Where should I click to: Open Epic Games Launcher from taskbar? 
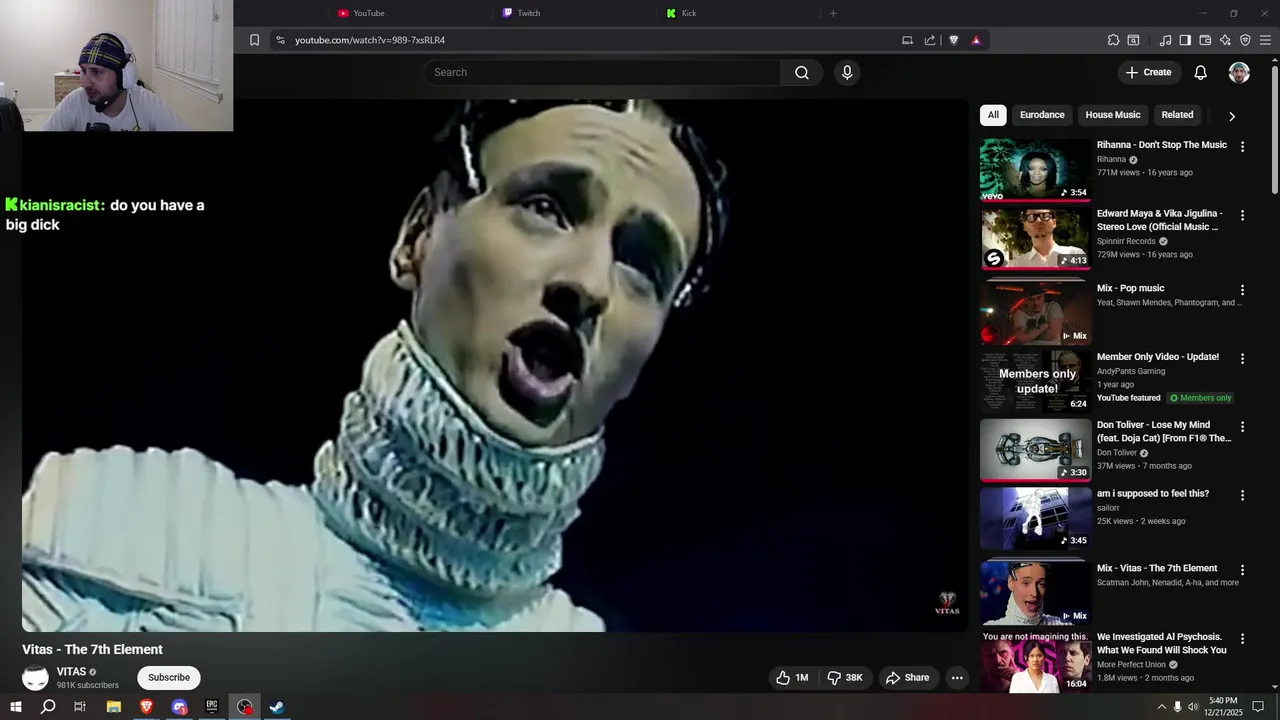[x=212, y=707]
